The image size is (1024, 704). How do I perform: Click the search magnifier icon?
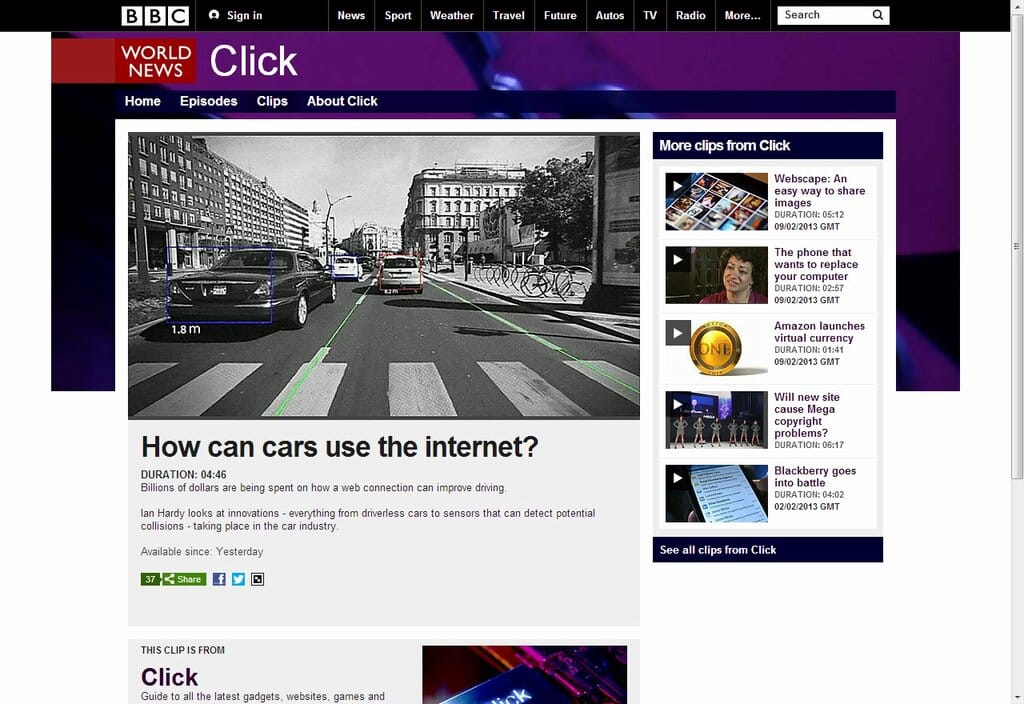click(878, 15)
